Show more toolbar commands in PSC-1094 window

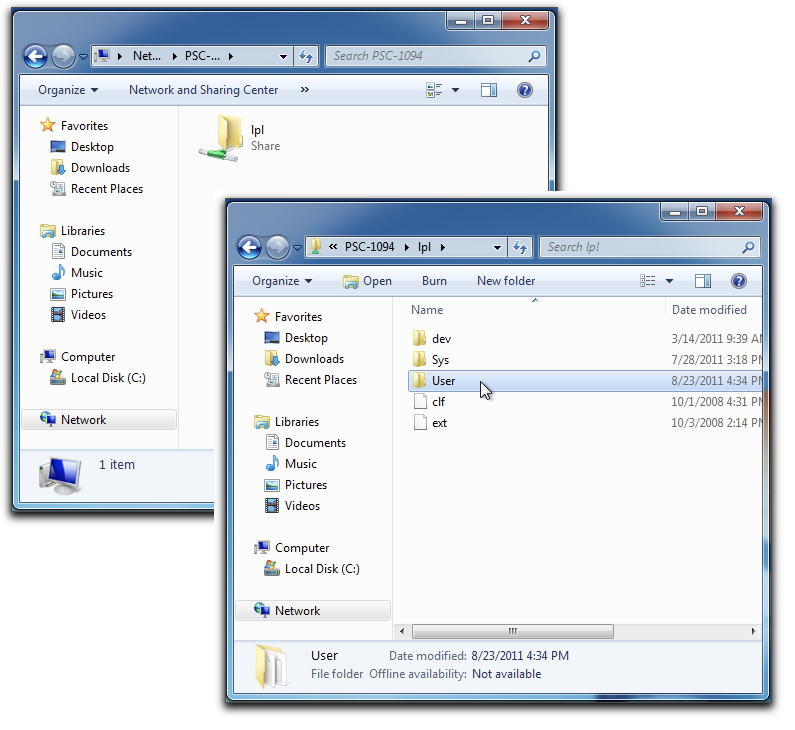[x=305, y=90]
